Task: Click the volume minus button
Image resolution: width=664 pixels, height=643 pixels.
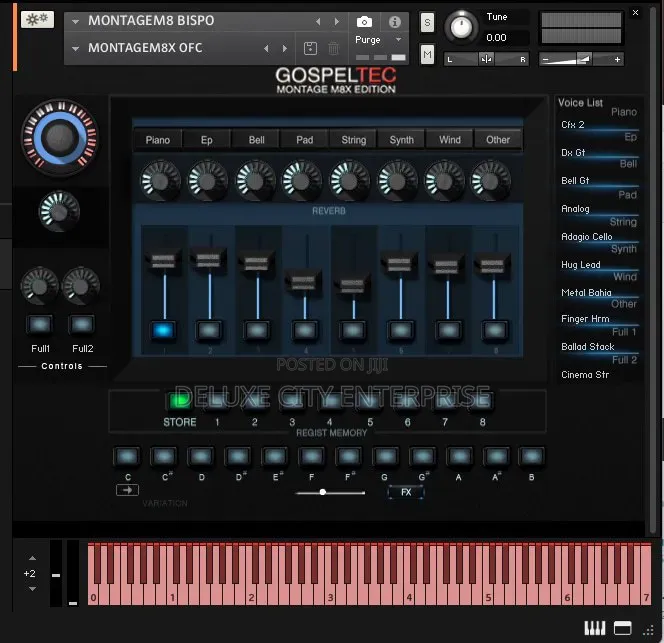Action: tap(545, 59)
